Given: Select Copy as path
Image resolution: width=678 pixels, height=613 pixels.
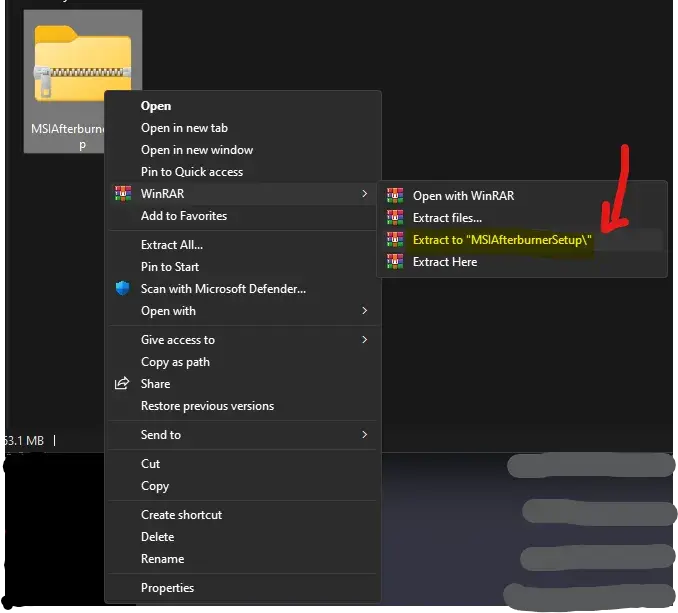Looking at the screenshot, I should click(x=175, y=362).
